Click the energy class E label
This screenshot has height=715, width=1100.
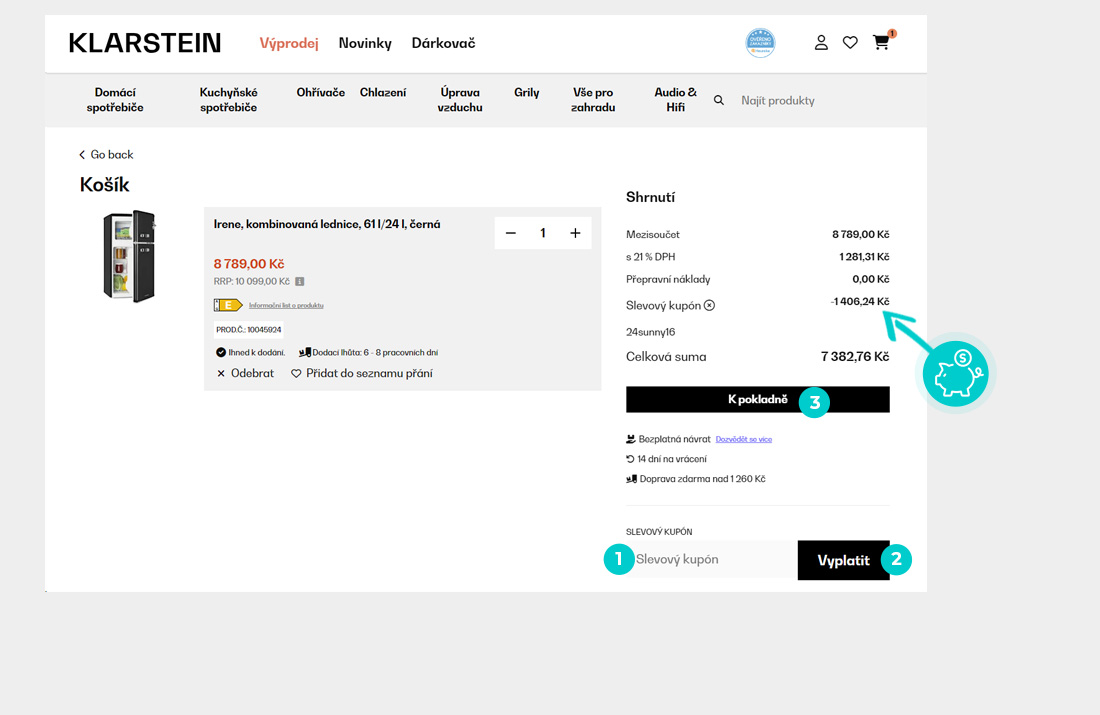pyautogui.click(x=227, y=305)
